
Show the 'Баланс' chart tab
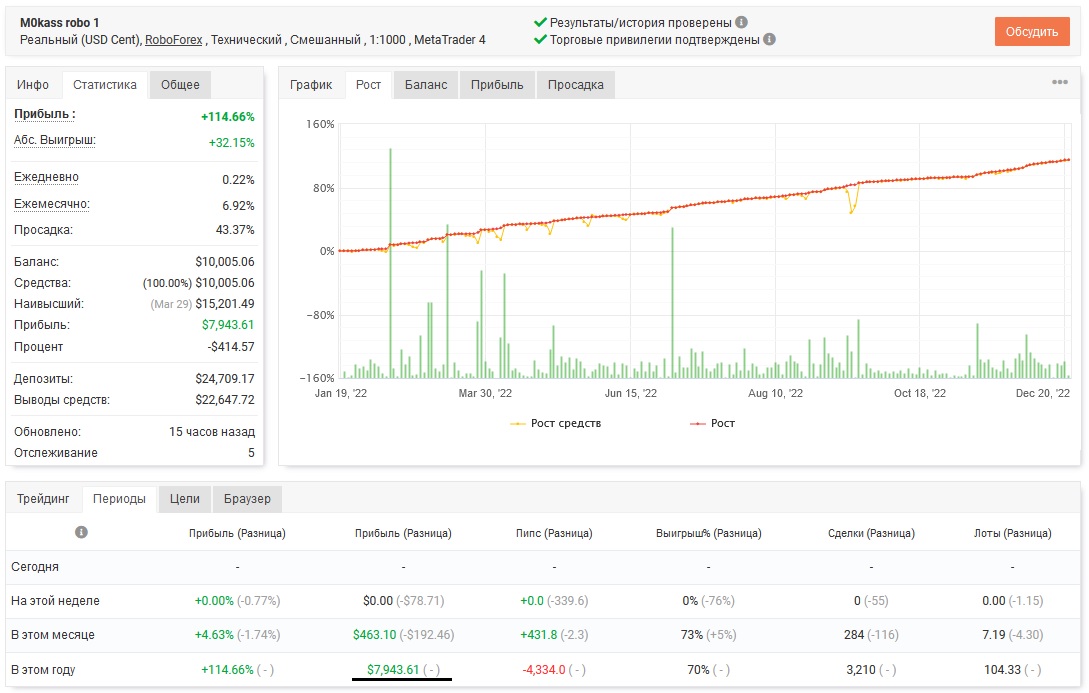point(426,85)
